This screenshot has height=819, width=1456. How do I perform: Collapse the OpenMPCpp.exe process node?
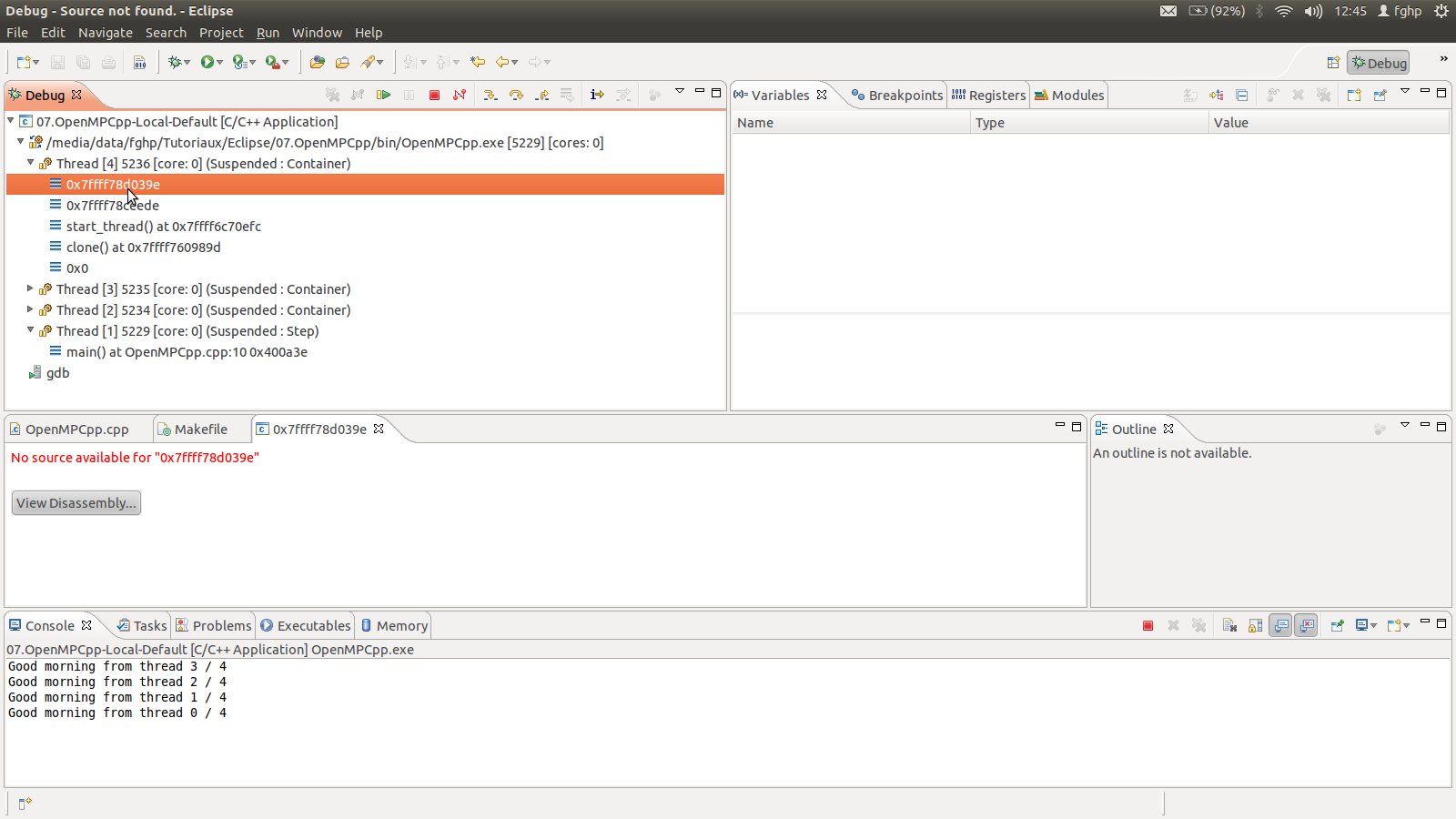click(x=20, y=142)
